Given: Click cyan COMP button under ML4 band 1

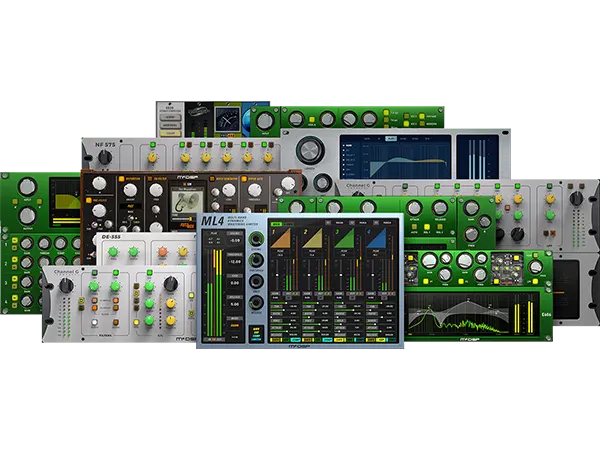Looking at the screenshot, I should (295, 339).
